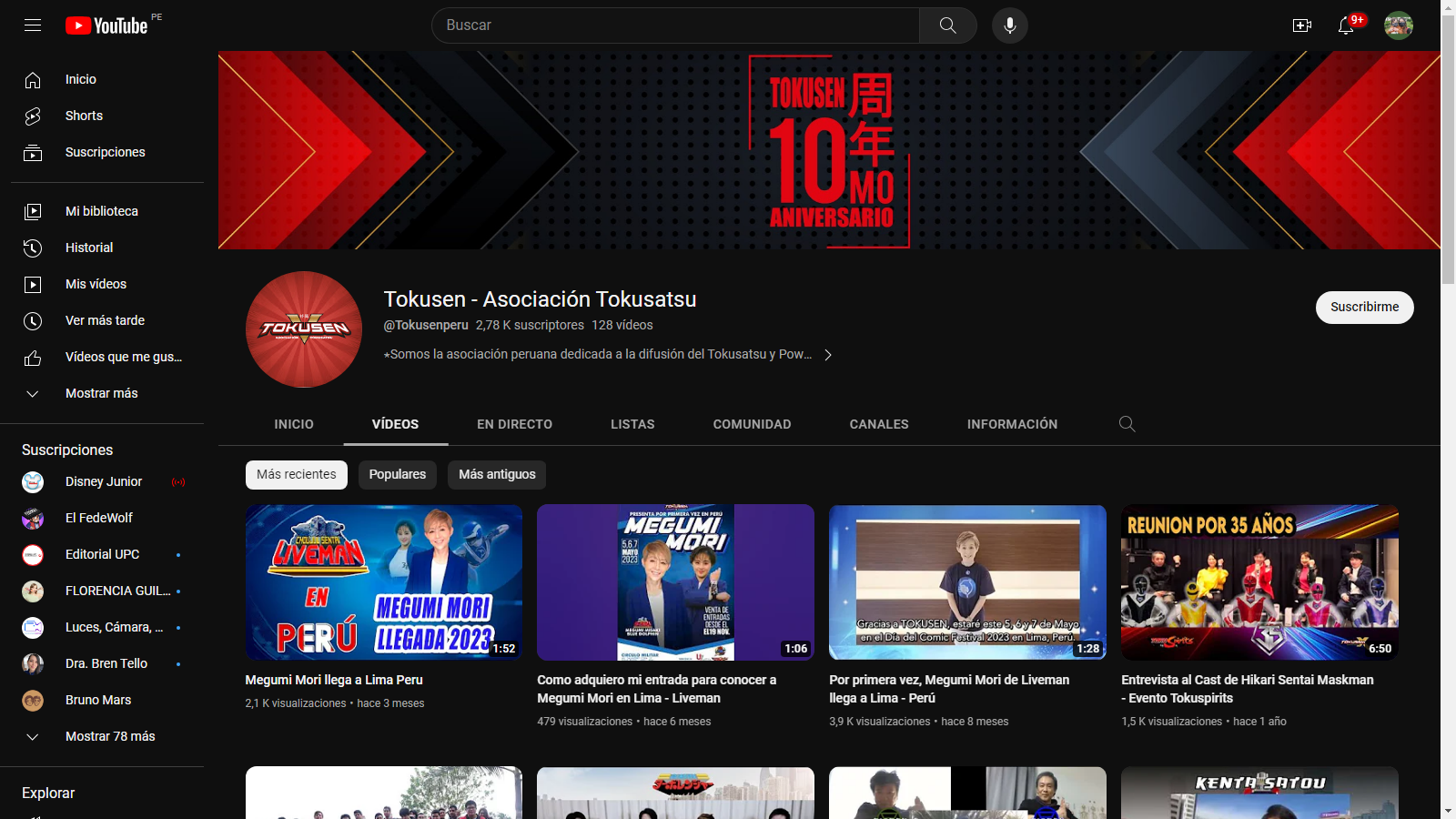
Task: Switch to the INICIO tab
Action: pos(294,424)
